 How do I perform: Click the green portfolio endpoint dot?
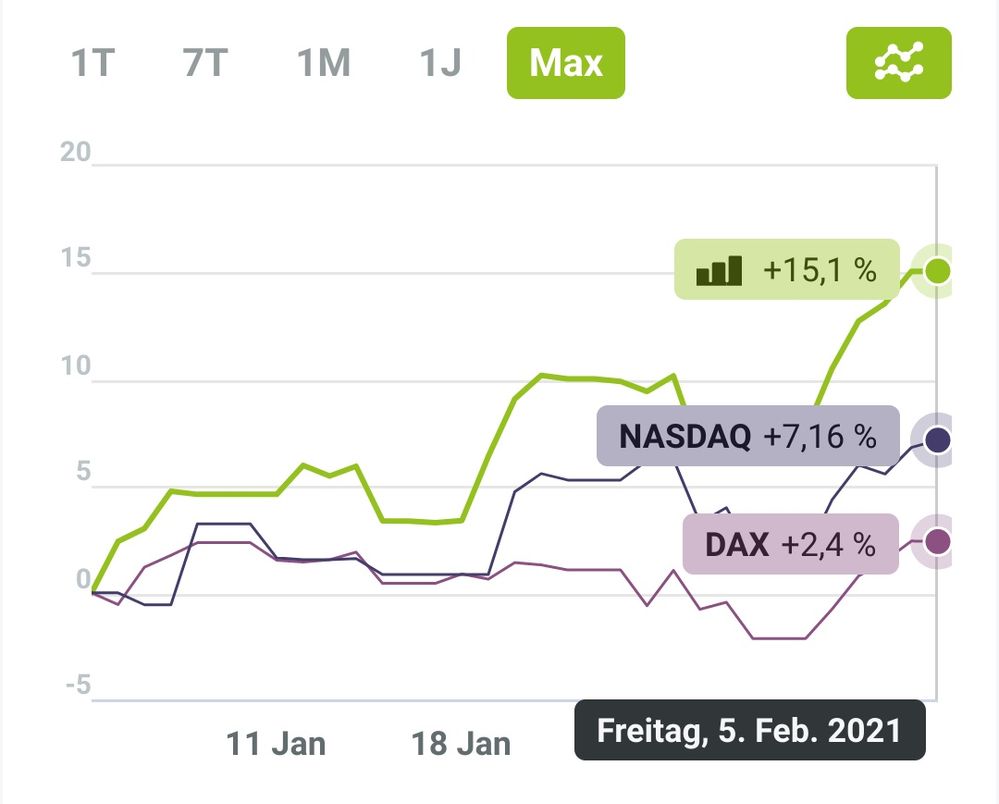coord(937,270)
